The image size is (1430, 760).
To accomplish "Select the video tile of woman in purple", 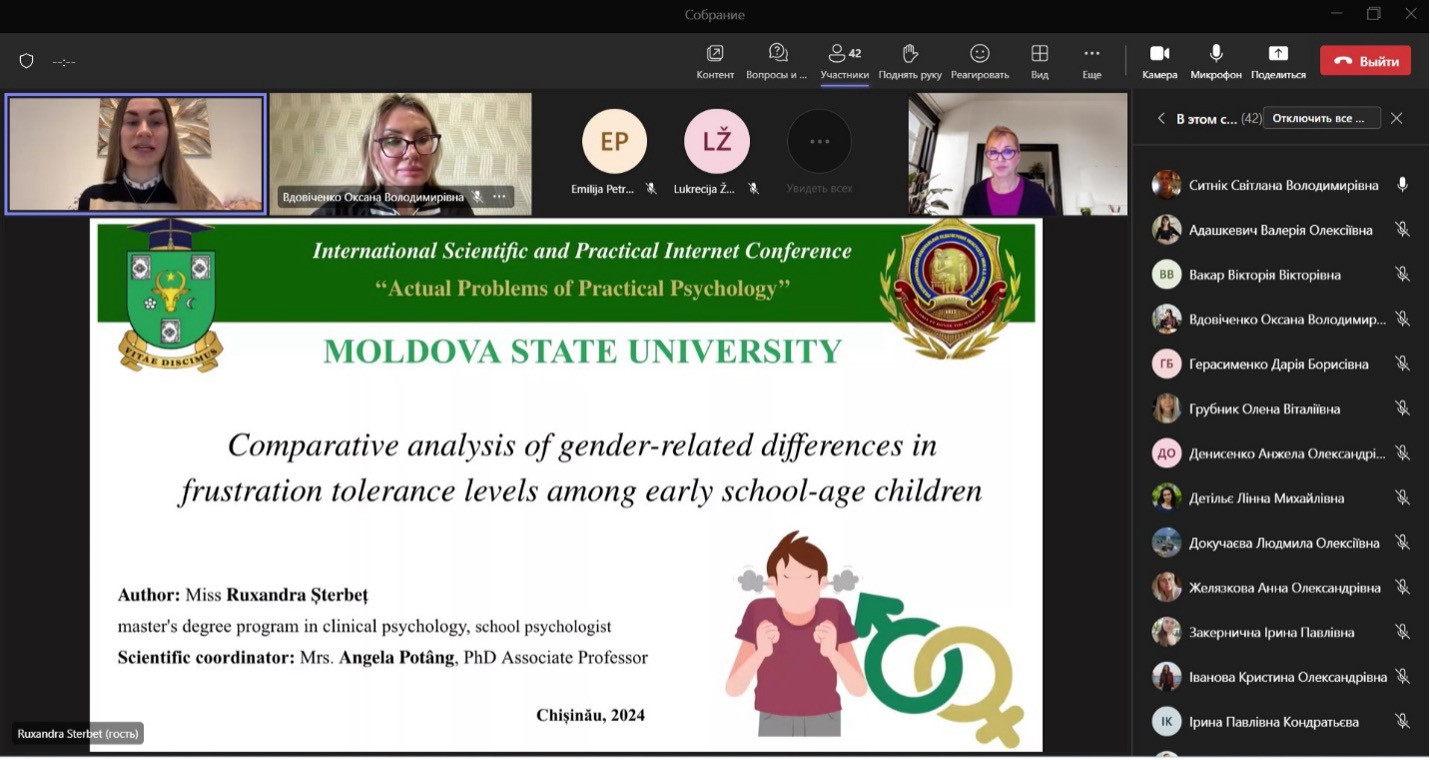I will coord(1018,154).
